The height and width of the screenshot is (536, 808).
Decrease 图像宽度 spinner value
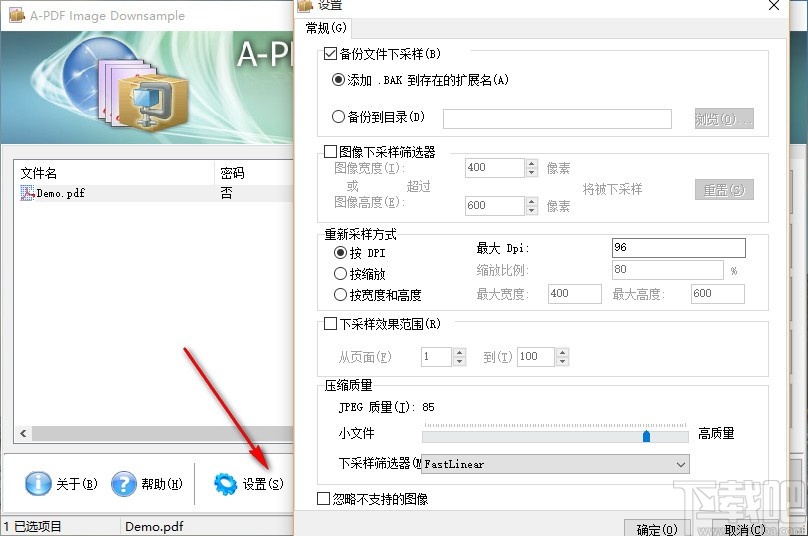pyautogui.click(x=532, y=172)
